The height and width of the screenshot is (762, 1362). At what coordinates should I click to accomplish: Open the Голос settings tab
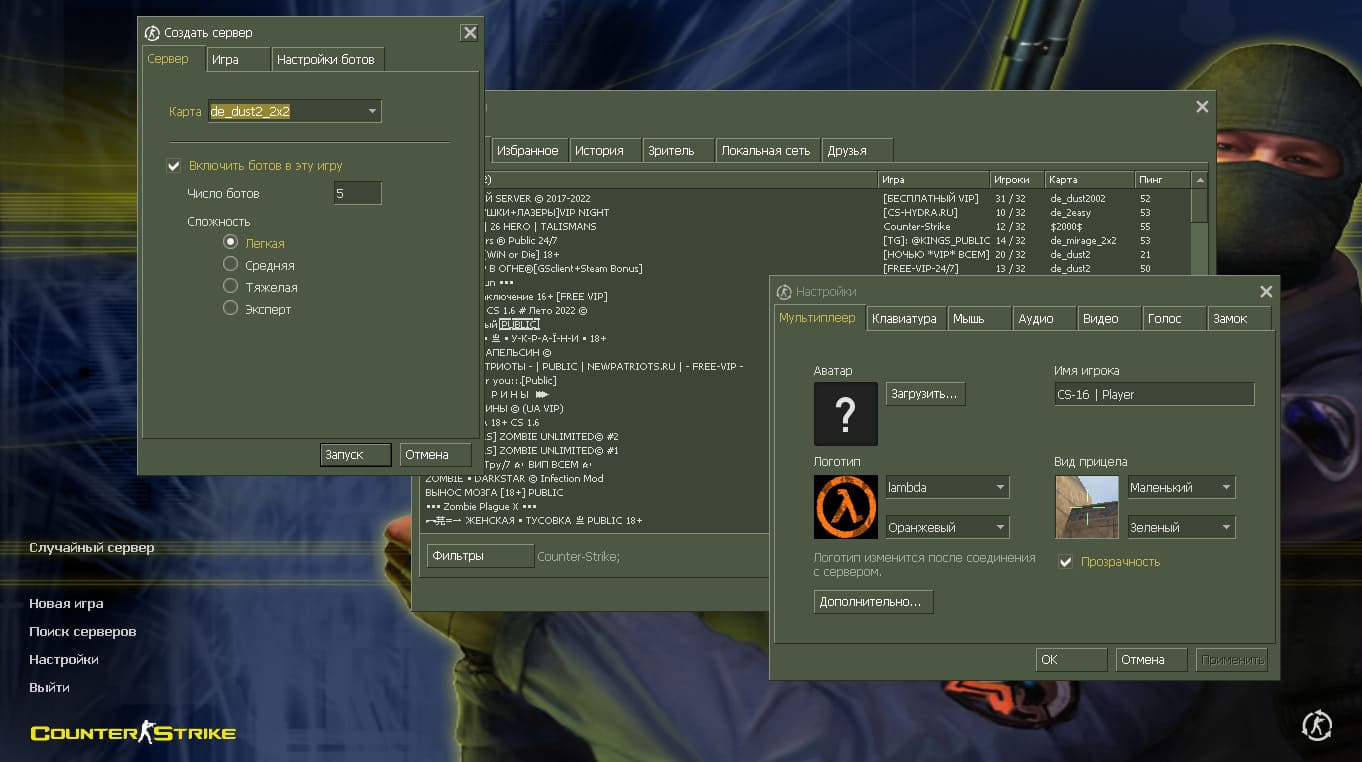(1174, 319)
